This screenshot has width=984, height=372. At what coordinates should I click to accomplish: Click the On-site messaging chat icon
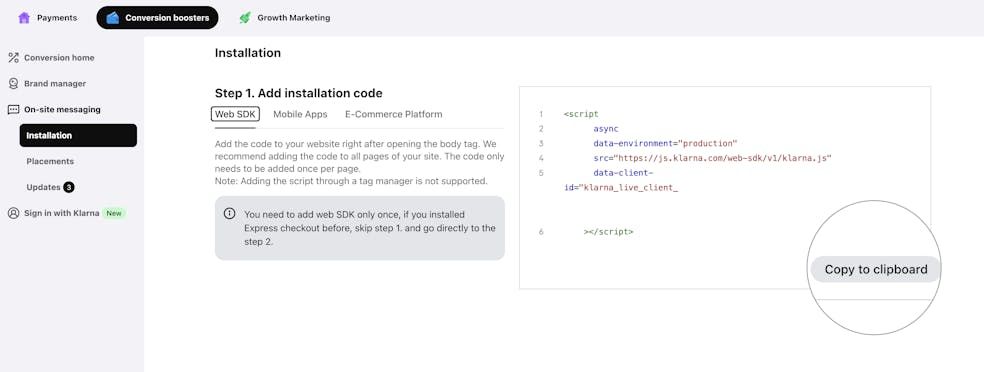coord(13,109)
